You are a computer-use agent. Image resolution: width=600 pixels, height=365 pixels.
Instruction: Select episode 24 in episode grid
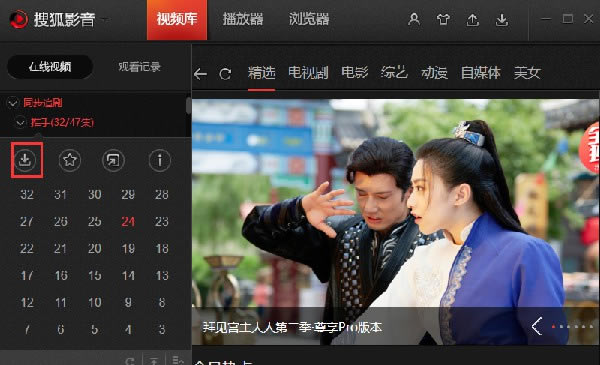click(x=128, y=222)
